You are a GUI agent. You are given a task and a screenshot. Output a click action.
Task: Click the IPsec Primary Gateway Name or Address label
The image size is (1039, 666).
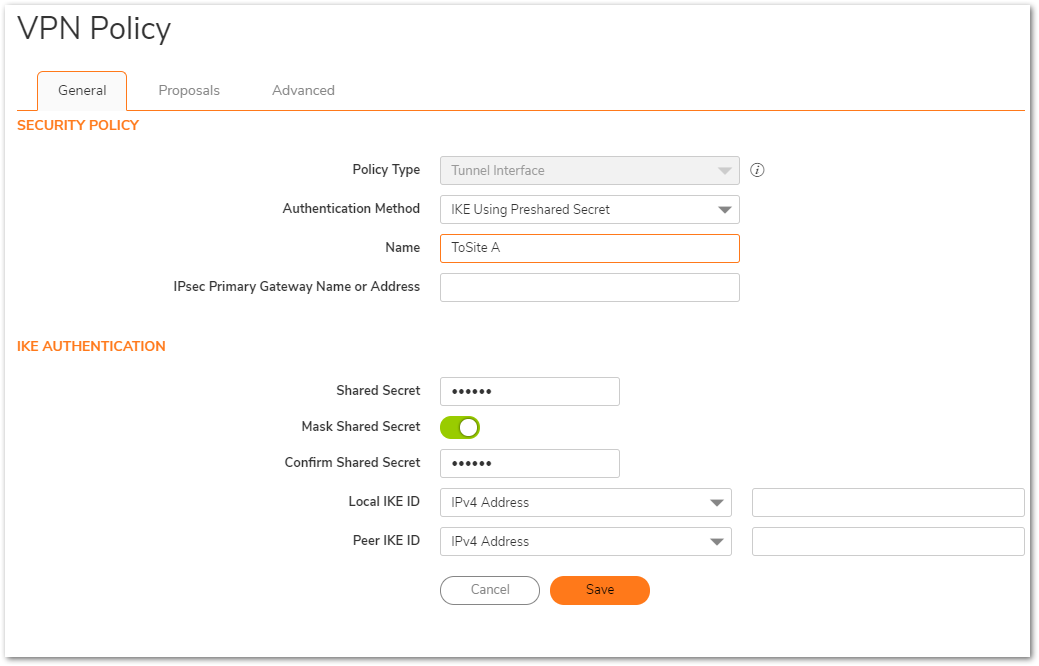pos(296,287)
